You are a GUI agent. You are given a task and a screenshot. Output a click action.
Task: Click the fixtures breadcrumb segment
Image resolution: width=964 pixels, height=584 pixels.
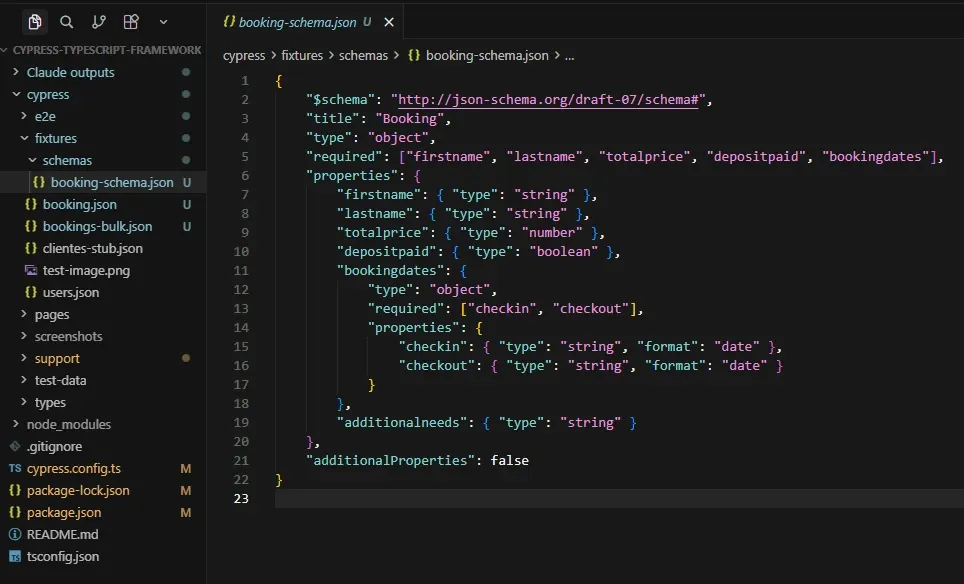click(x=302, y=55)
